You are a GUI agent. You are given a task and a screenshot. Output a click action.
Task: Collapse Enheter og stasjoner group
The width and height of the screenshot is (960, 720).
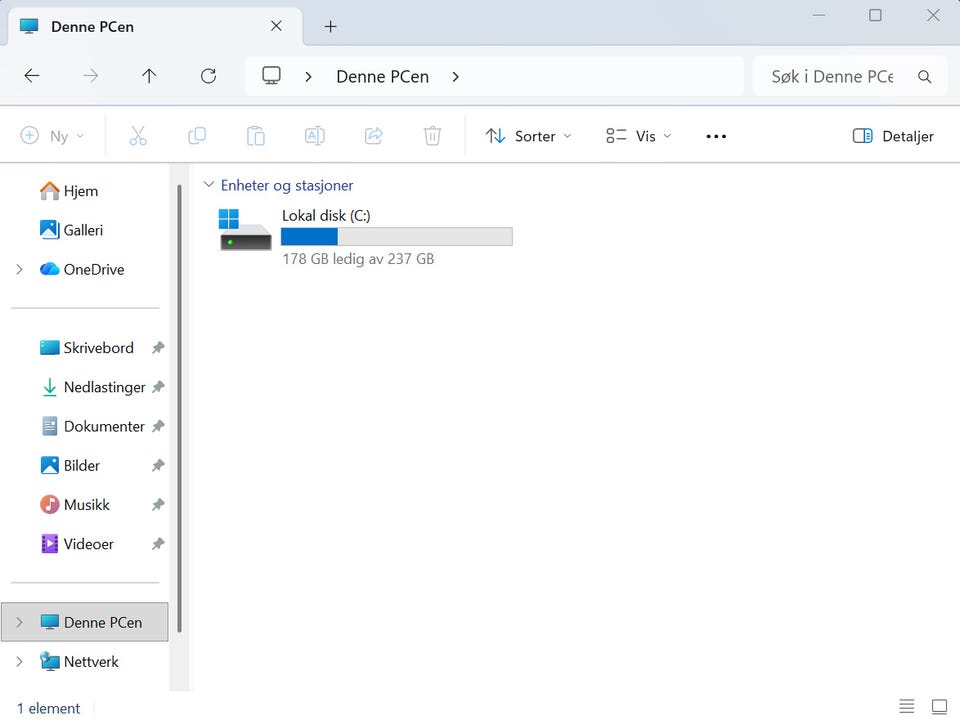[x=209, y=184]
